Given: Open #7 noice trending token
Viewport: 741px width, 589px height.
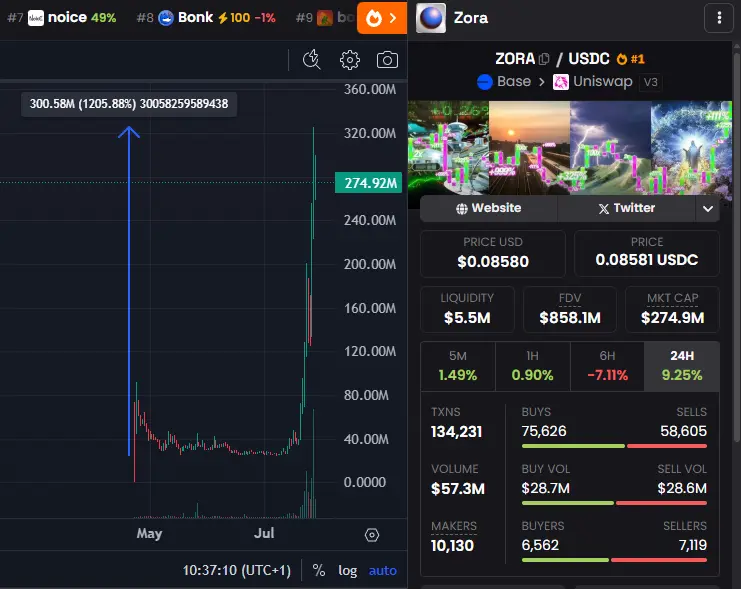Looking at the screenshot, I should tap(62, 18).
